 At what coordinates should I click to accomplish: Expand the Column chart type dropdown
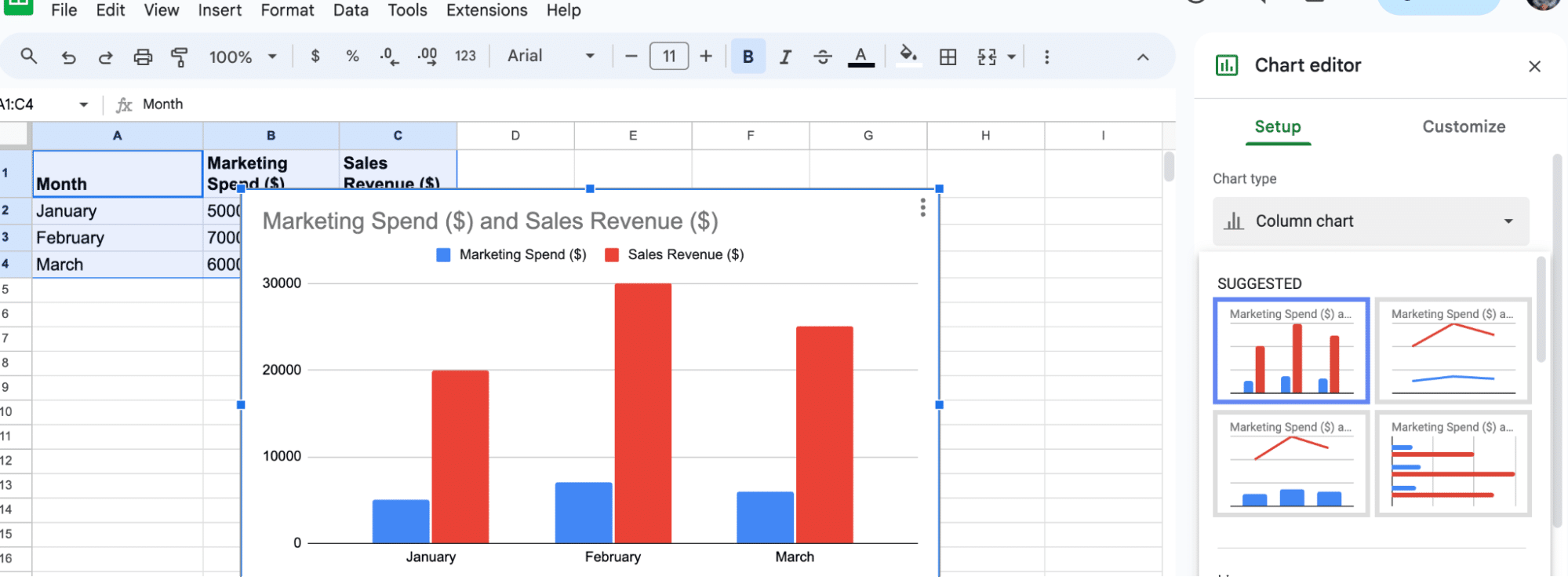point(1370,221)
